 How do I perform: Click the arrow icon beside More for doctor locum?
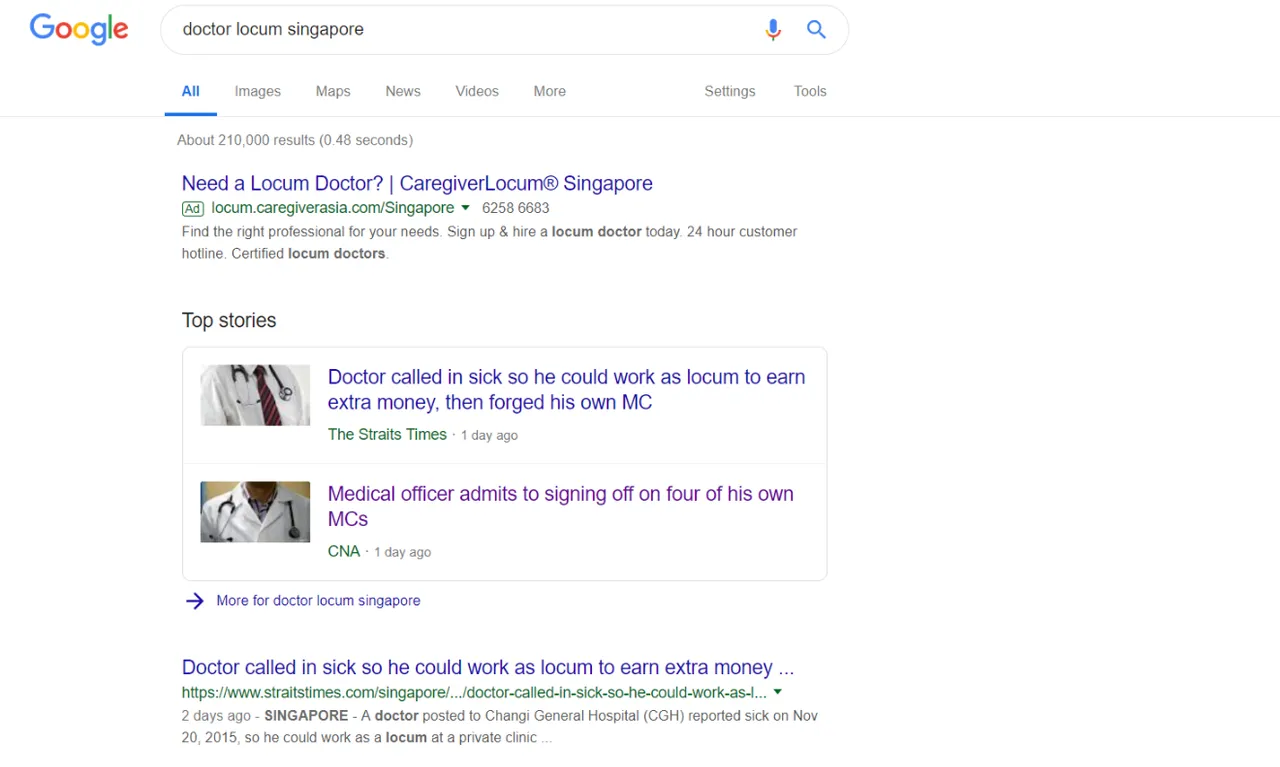(x=195, y=601)
